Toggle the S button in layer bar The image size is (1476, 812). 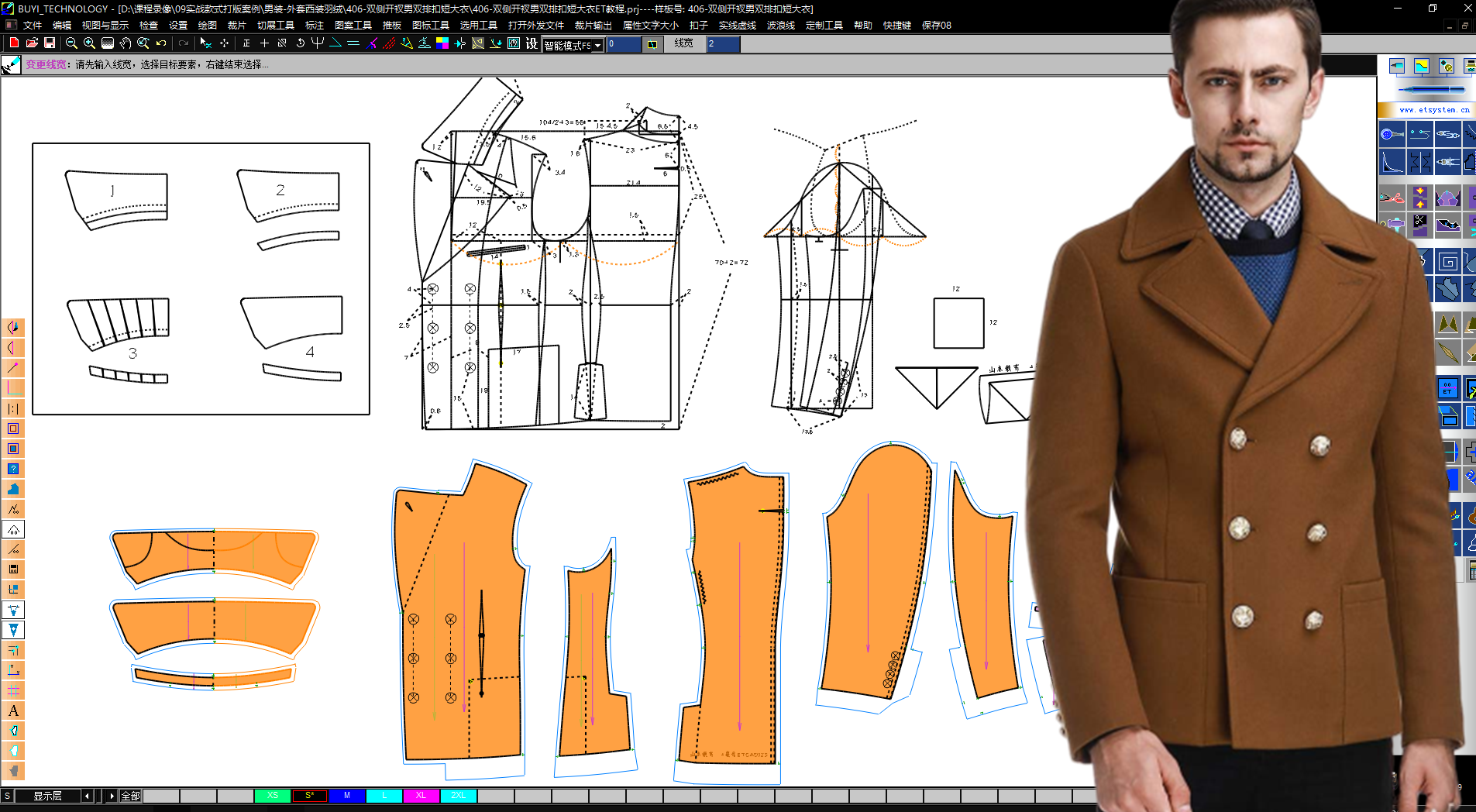7,796
